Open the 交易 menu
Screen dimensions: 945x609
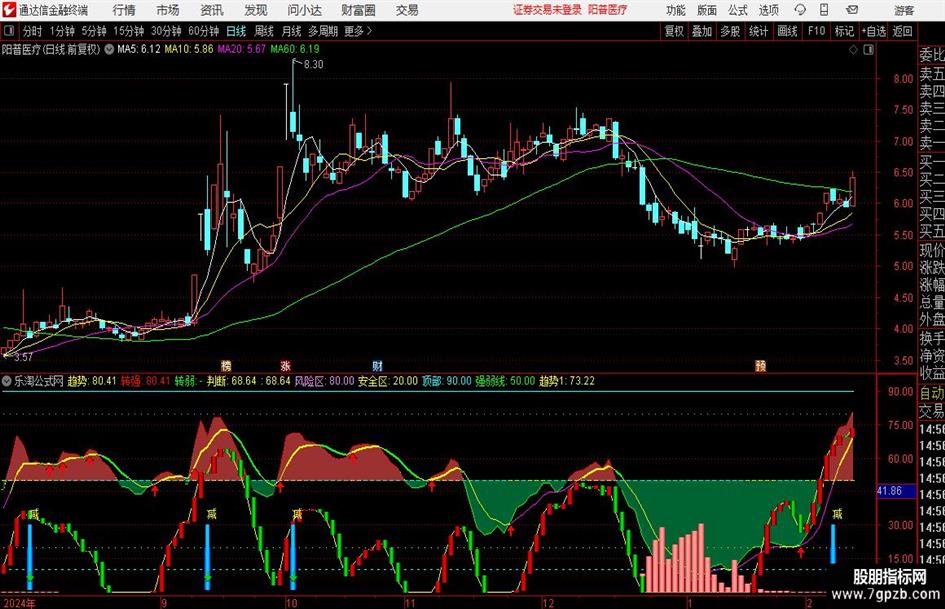pos(407,10)
